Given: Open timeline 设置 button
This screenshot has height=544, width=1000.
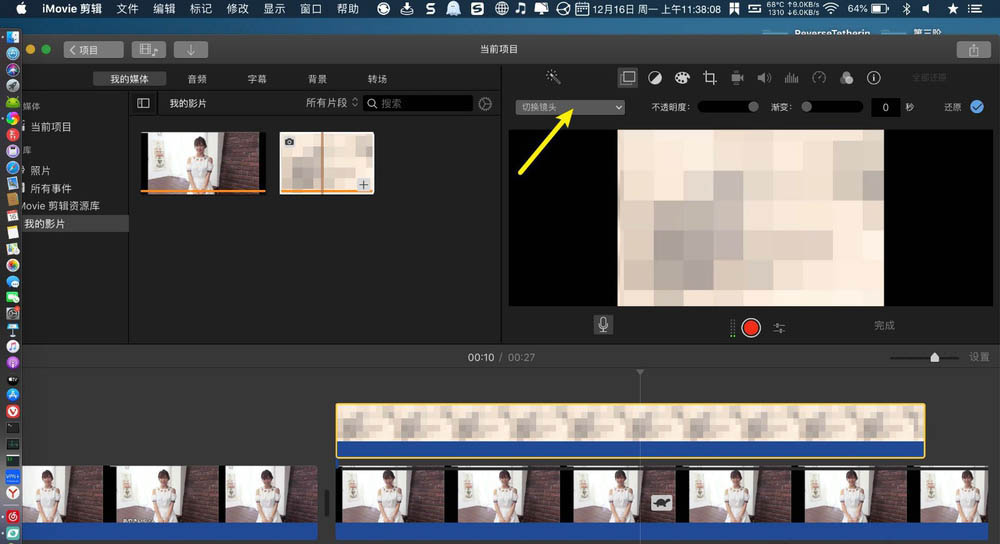Looking at the screenshot, I should pyautogui.click(x=979, y=357).
